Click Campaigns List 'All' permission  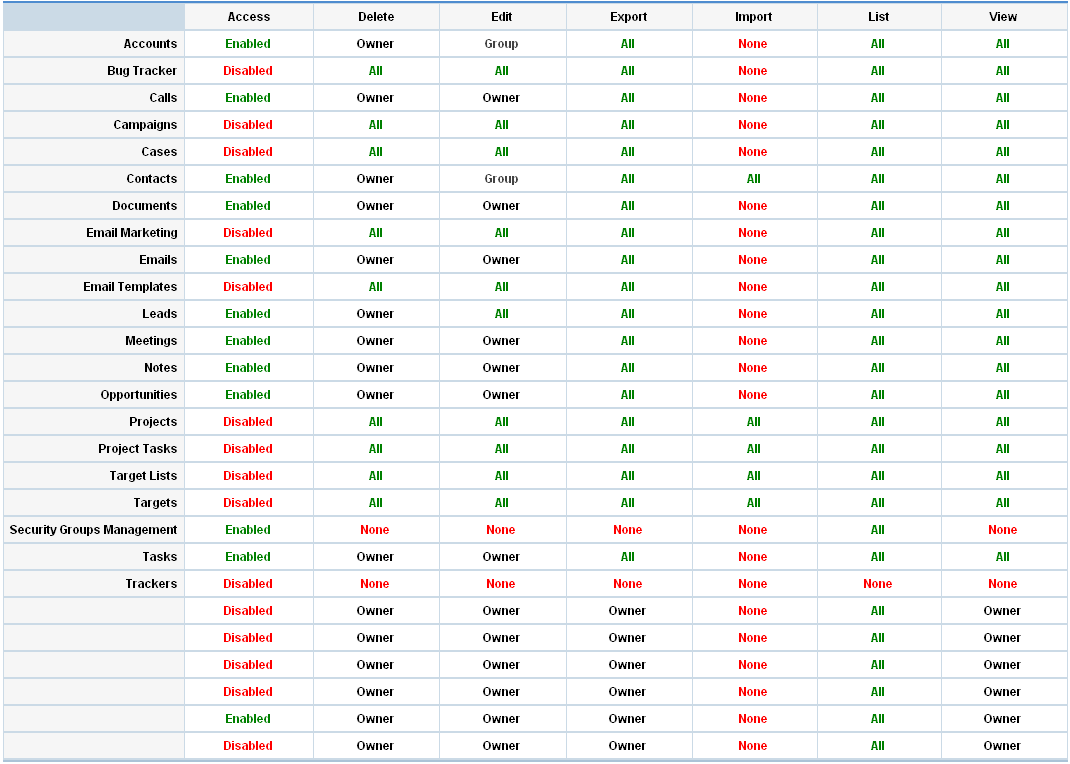click(877, 125)
